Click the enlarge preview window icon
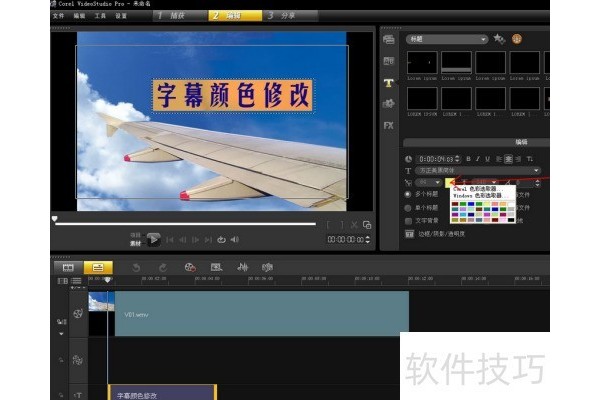Screen dimensions: 600x400 pyautogui.click(x=367, y=225)
